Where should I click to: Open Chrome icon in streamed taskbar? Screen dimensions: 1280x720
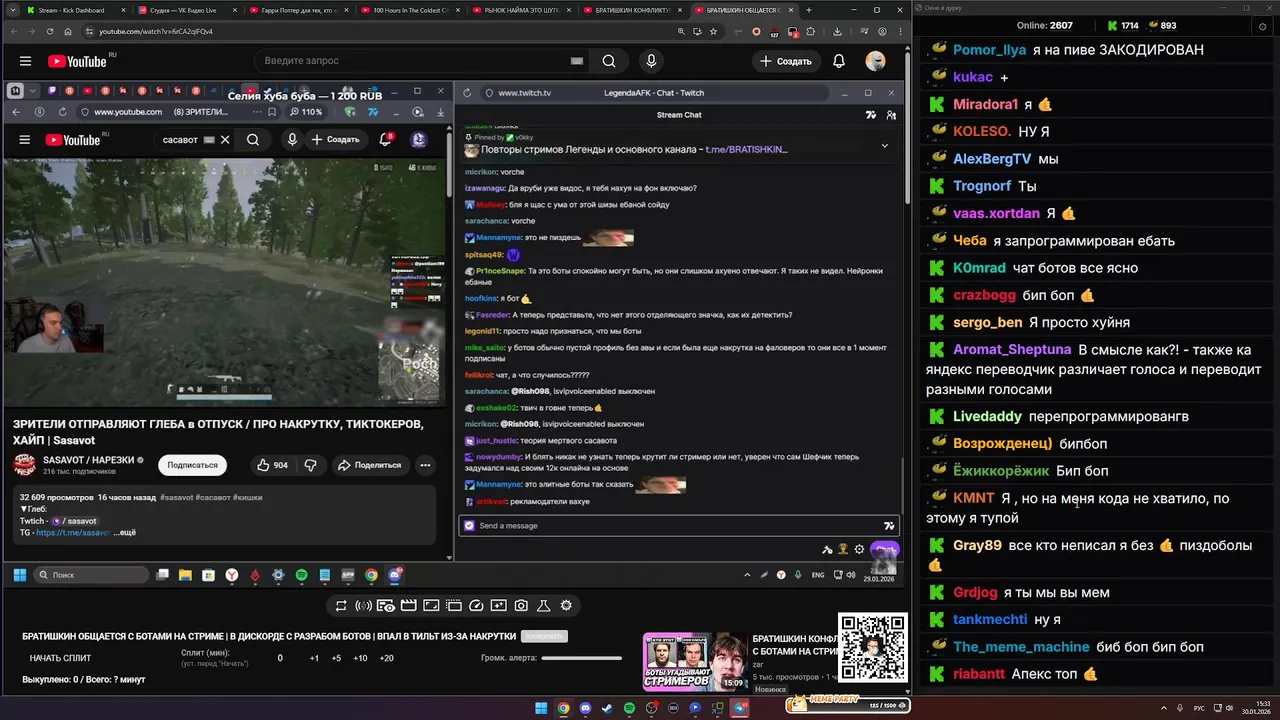tap(371, 575)
